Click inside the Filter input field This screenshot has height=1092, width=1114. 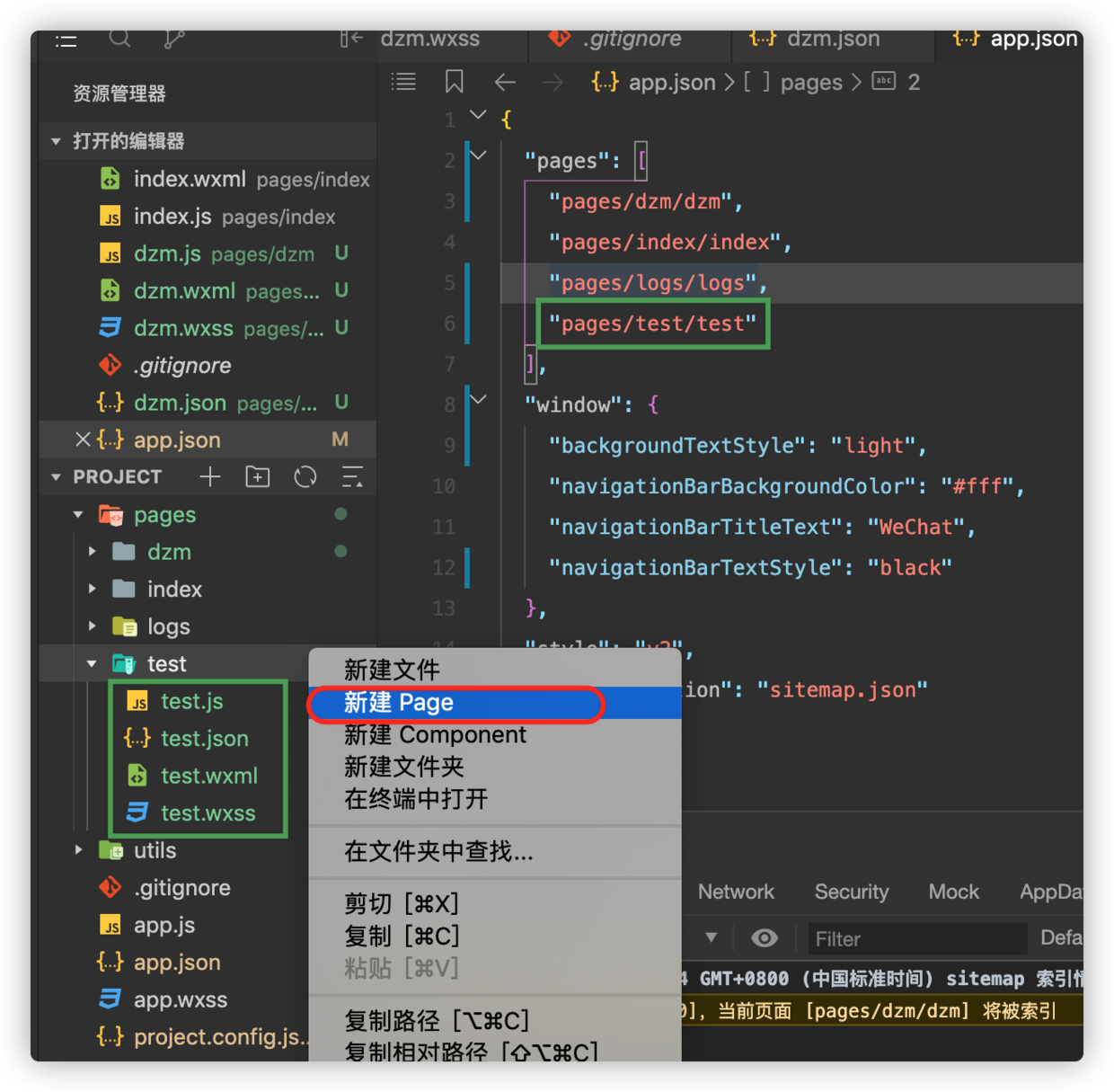(x=916, y=937)
